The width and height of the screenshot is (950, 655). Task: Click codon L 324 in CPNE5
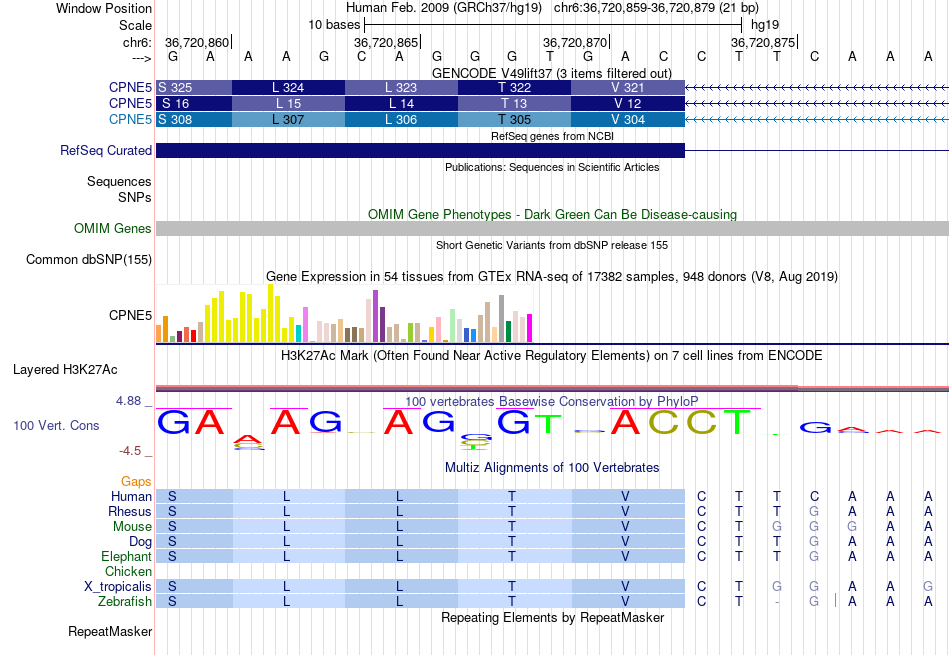(288, 87)
